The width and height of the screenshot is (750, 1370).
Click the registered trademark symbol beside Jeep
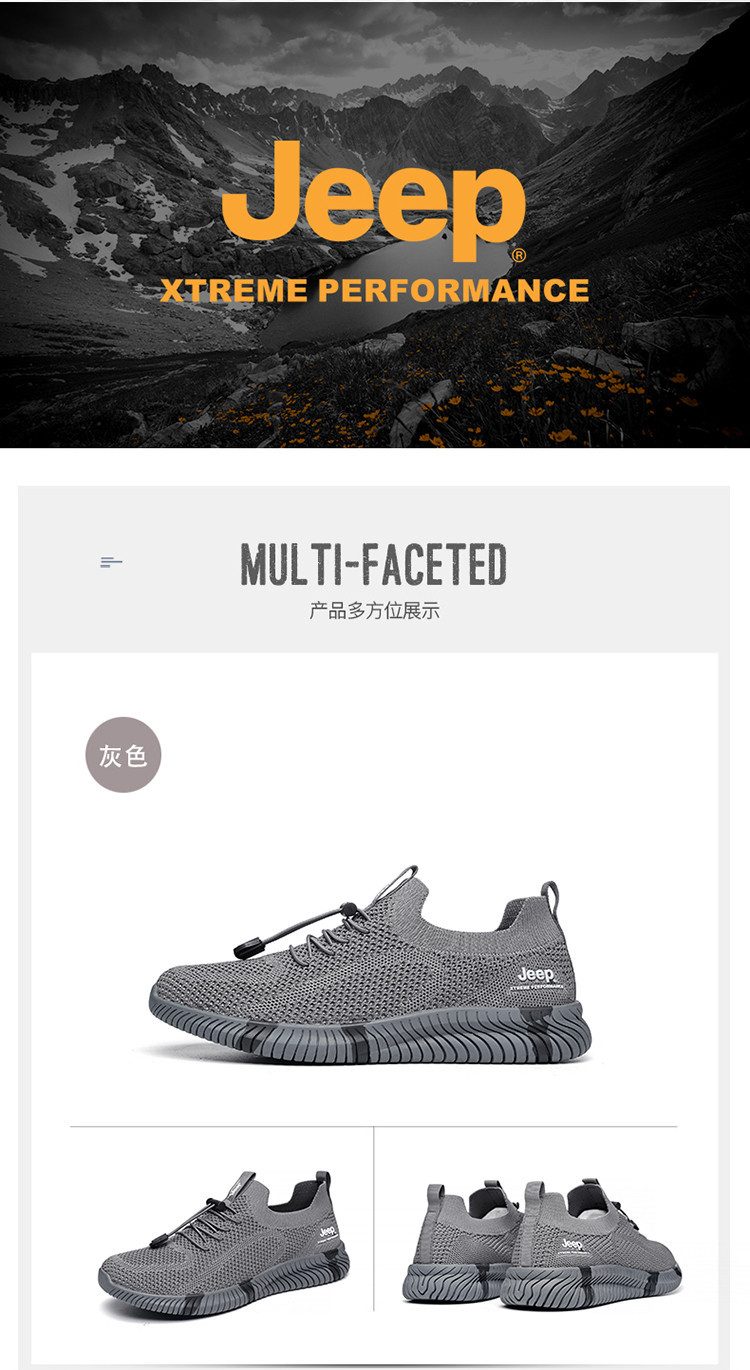click(518, 256)
